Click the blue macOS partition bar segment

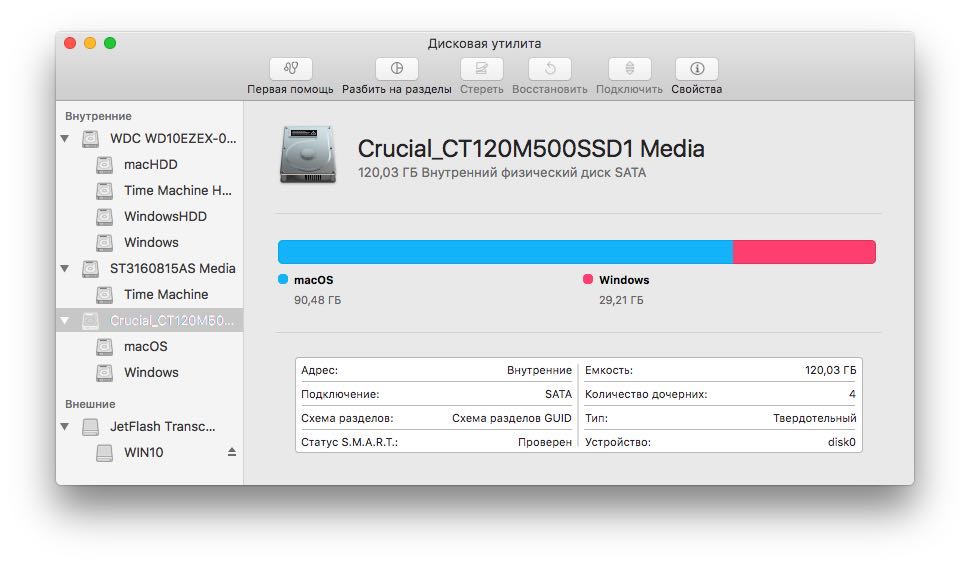coord(505,252)
